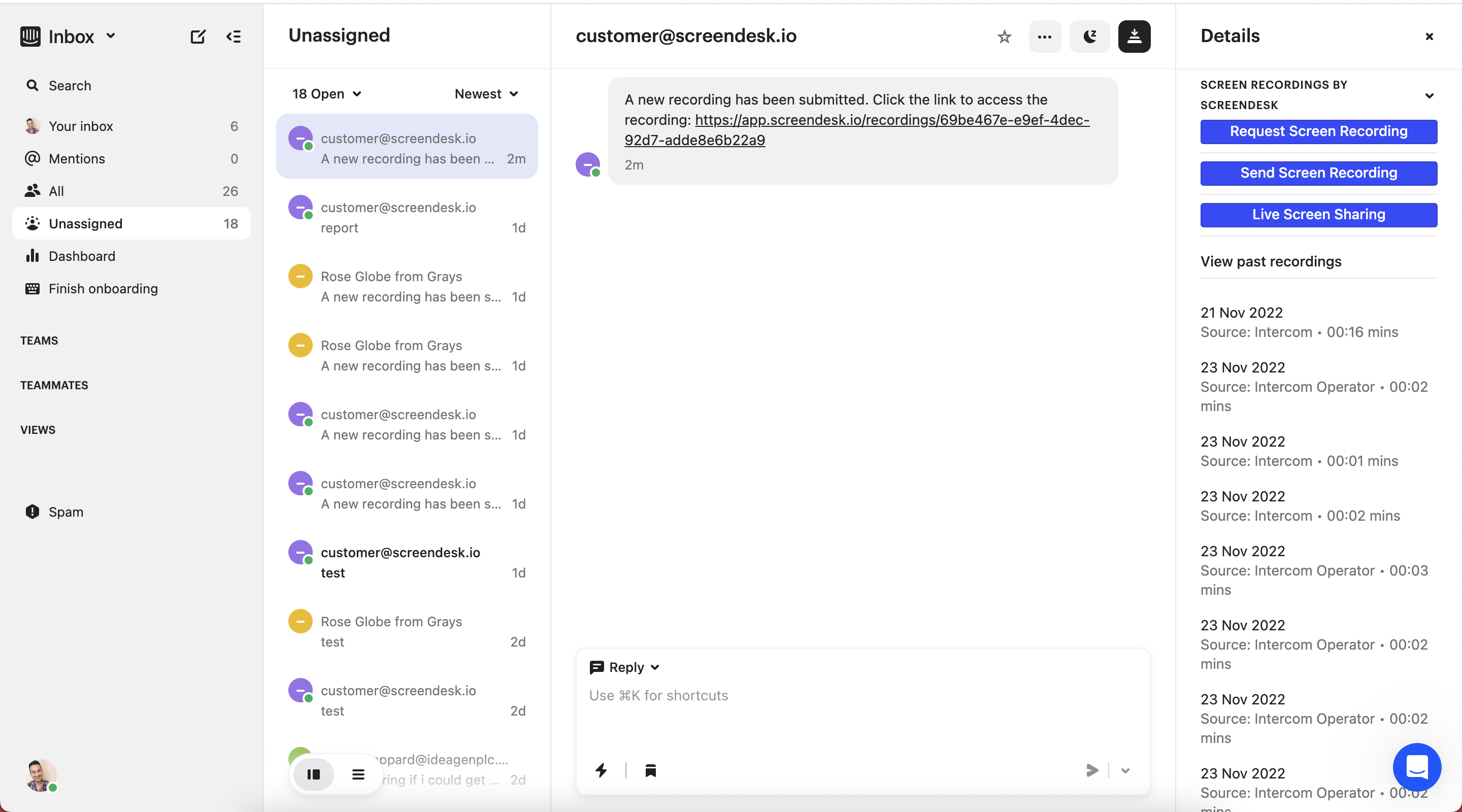The width and height of the screenshot is (1462, 812).
Task: Collapse the left sidebar panel
Action: tap(234, 37)
